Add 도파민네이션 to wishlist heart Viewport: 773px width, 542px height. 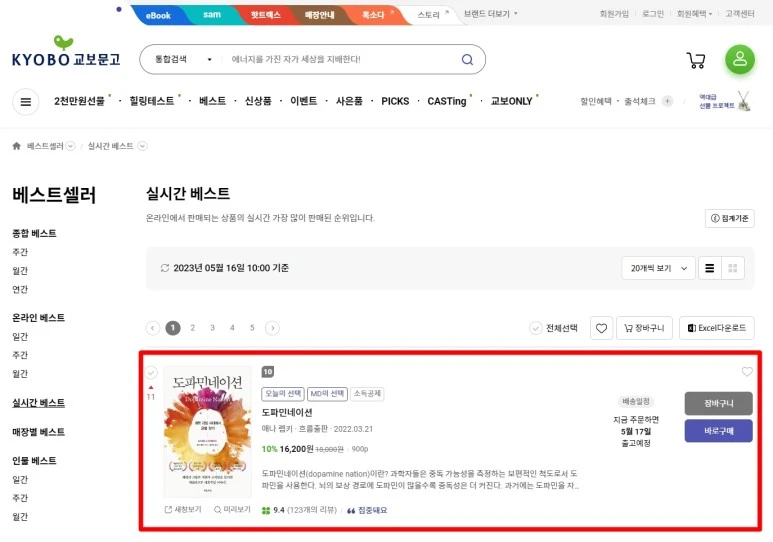747,372
